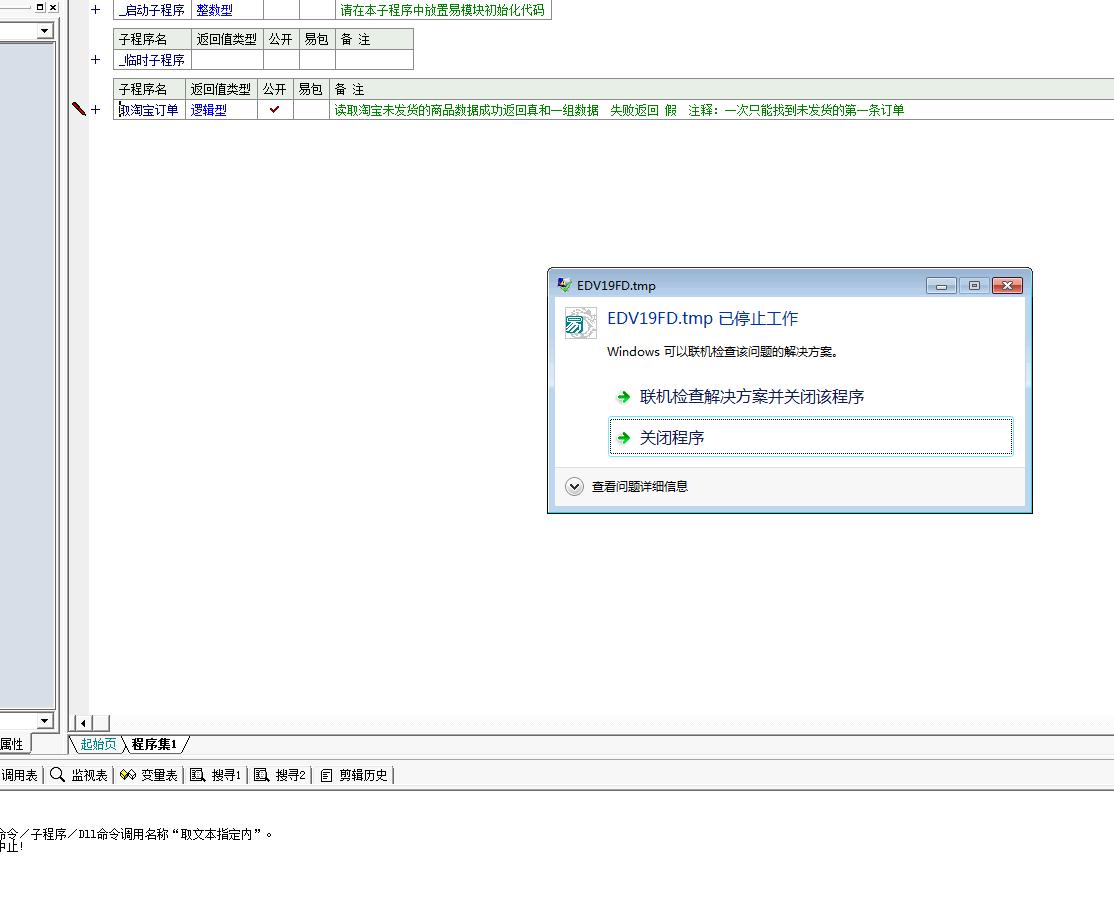Open the 剪辑历史 clipboard history panel

point(355,775)
